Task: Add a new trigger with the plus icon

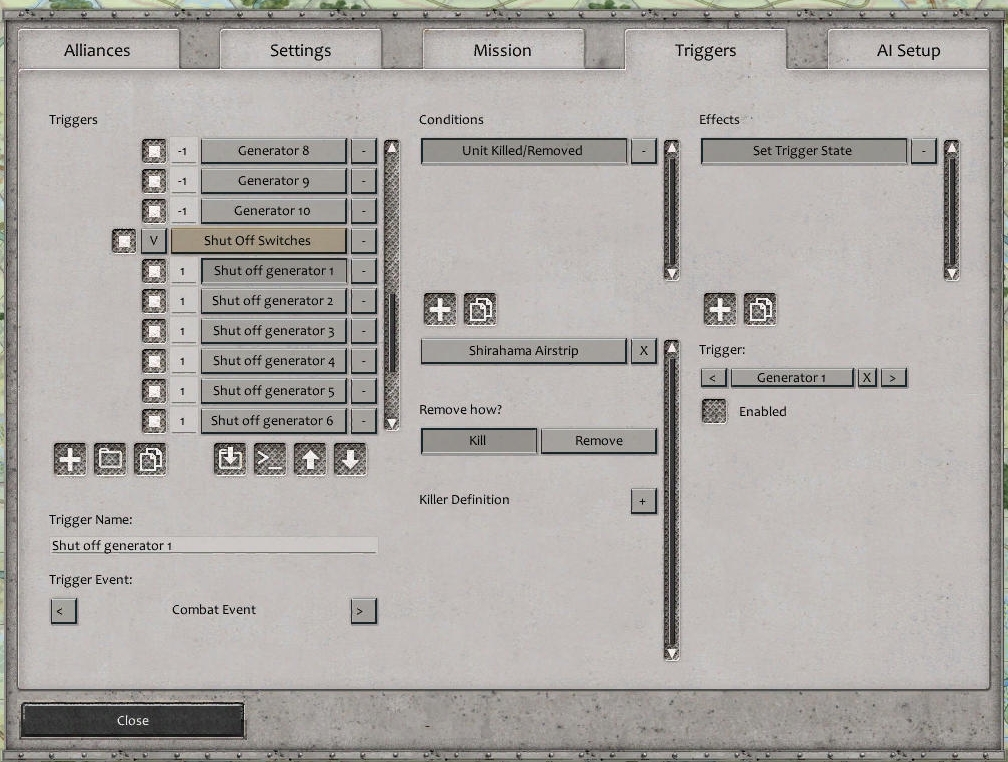Action: (x=68, y=458)
